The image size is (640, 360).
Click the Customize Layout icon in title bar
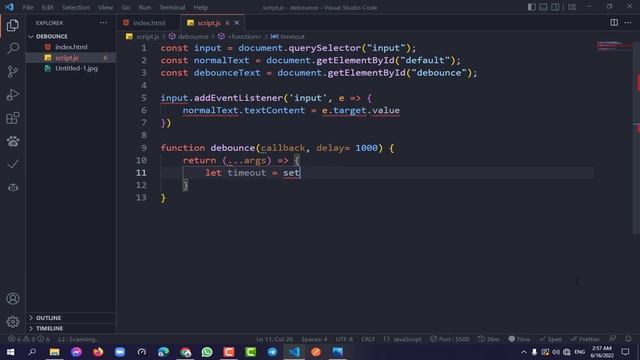click(572, 7)
